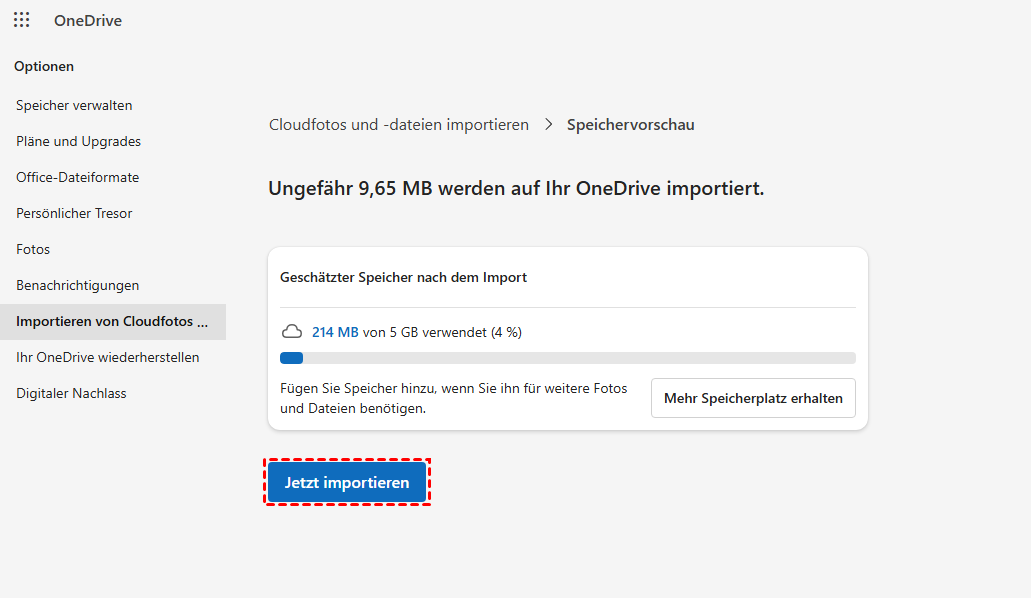Click the 214 MB storage amount

[x=335, y=332]
